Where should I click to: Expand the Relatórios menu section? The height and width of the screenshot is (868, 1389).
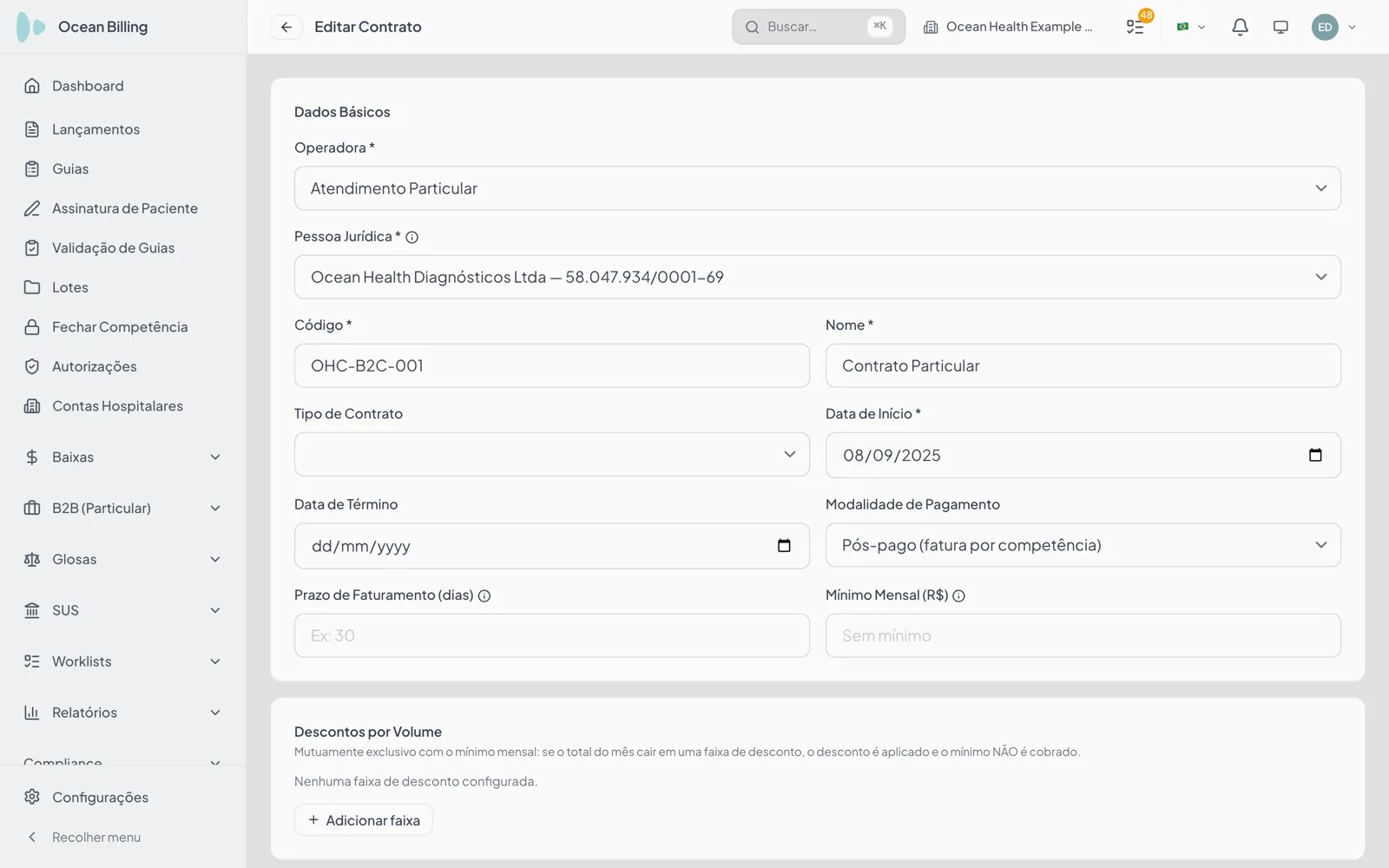[x=122, y=713]
